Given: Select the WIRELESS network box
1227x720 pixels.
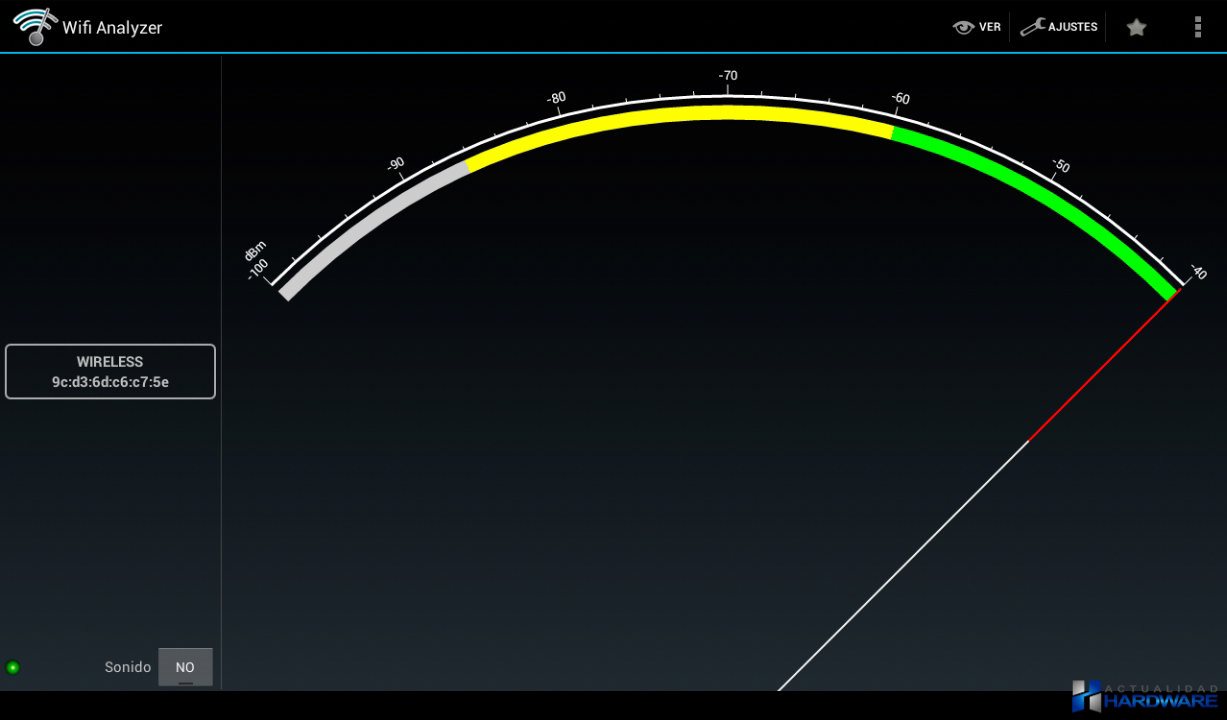Looking at the screenshot, I should click(x=110, y=372).
